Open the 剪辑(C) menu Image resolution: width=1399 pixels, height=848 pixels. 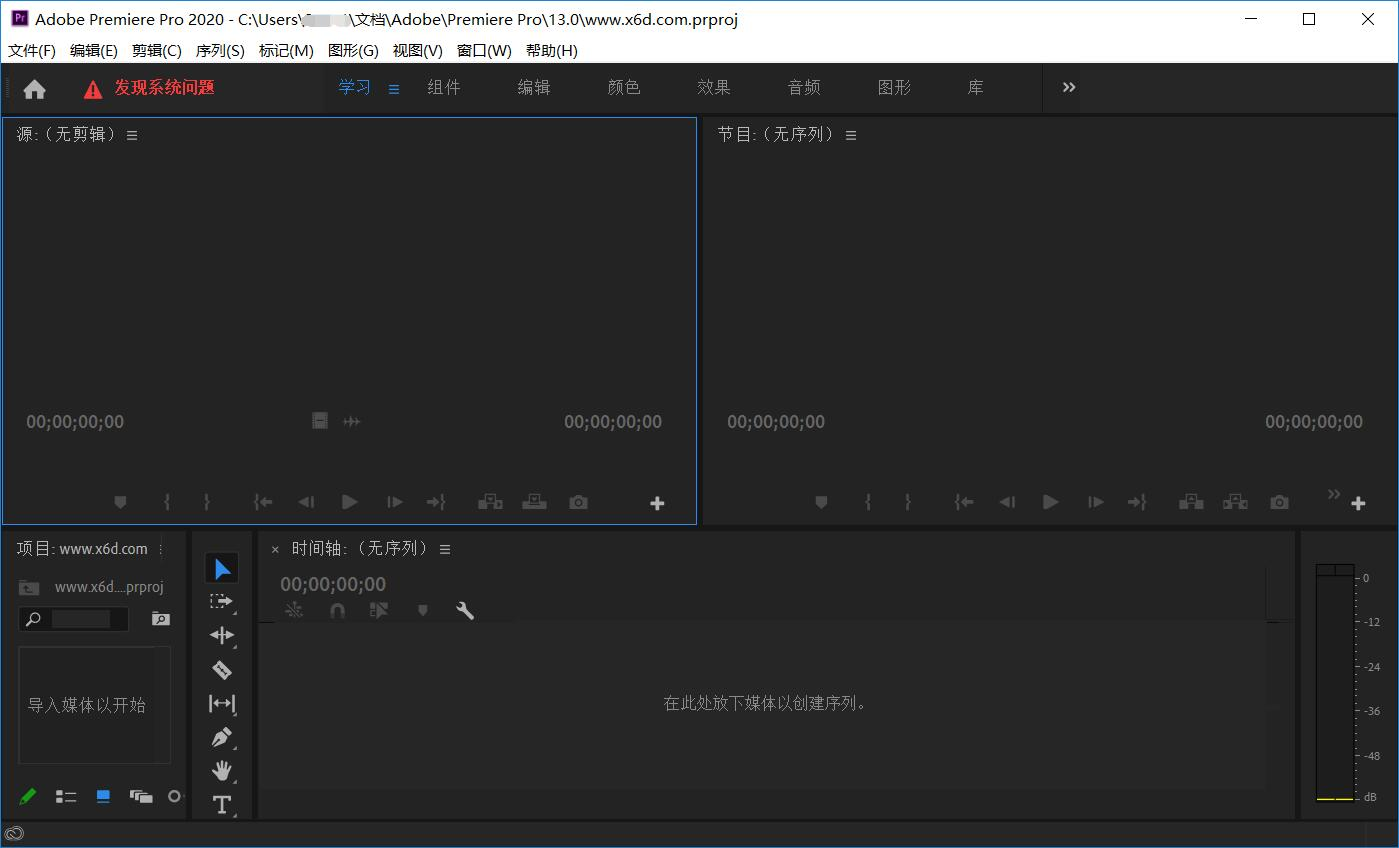[157, 51]
